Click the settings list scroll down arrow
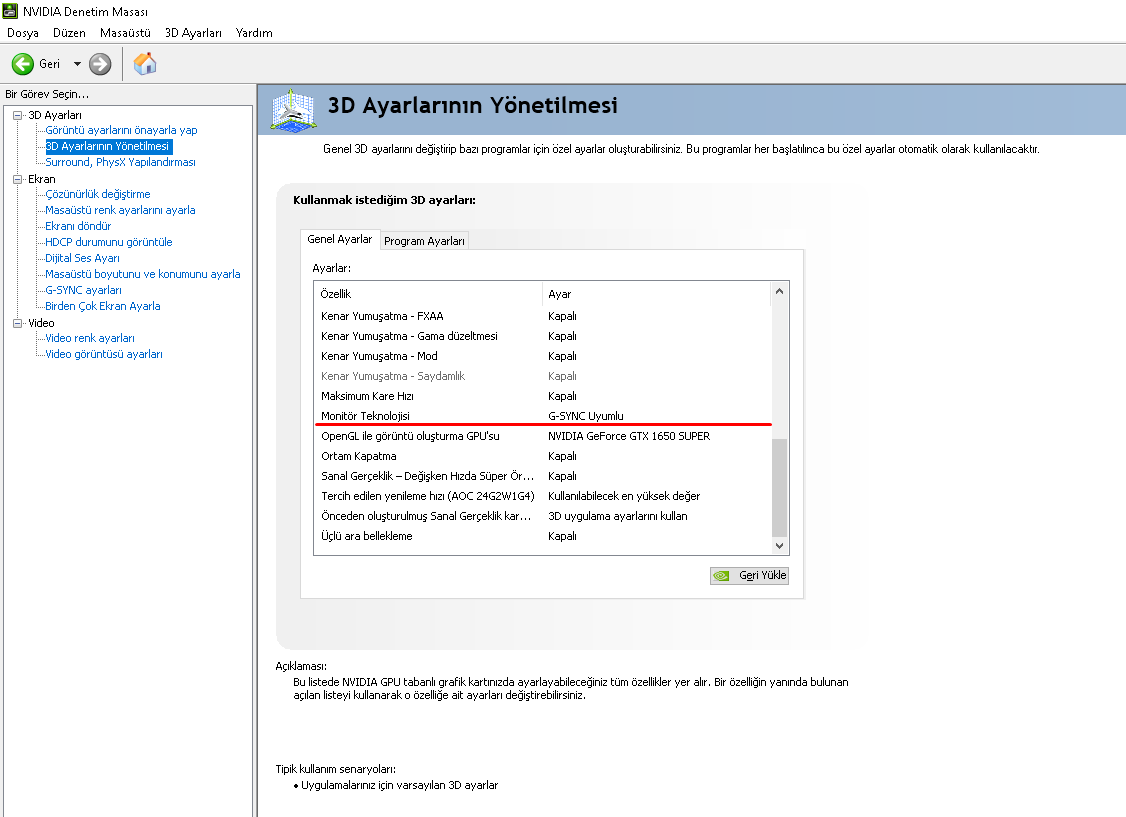The image size is (1126, 817). point(779,546)
